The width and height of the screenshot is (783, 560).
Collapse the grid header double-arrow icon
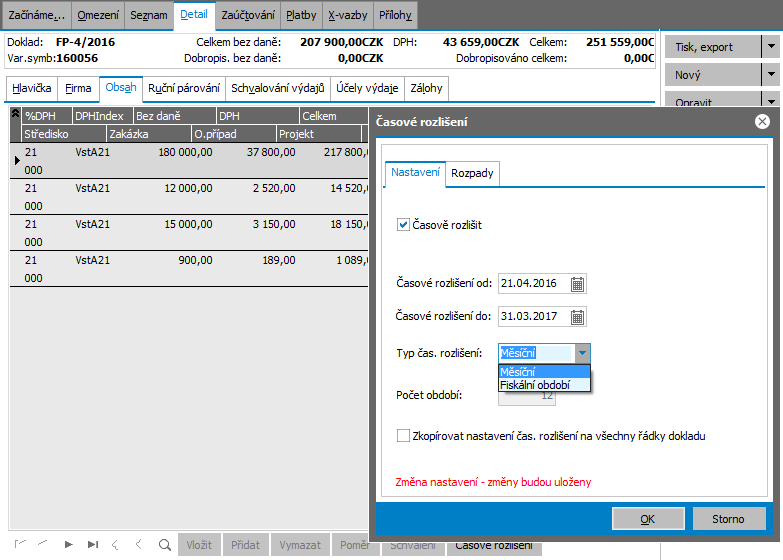[15, 116]
